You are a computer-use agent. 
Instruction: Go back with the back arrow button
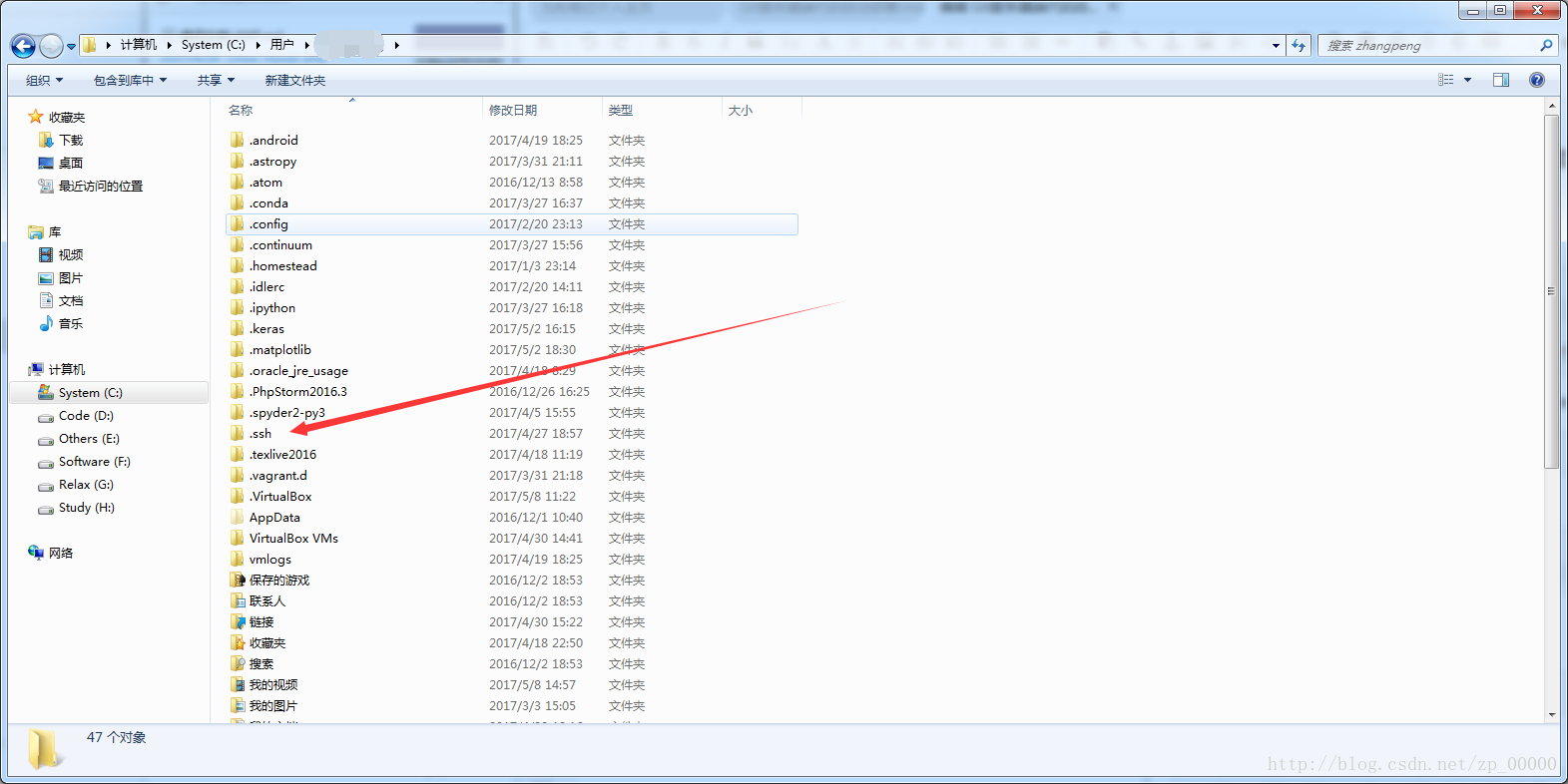[x=24, y=46]
